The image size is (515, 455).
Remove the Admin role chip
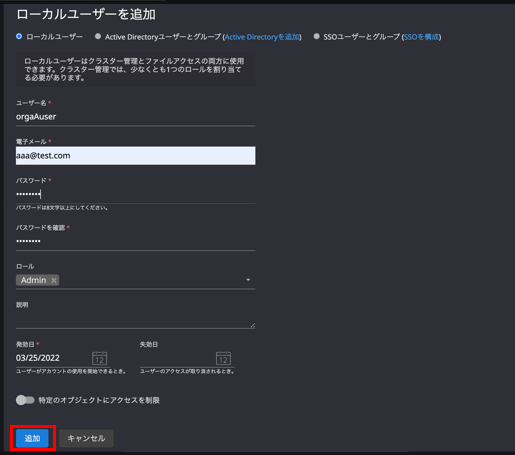click(54, 280)
